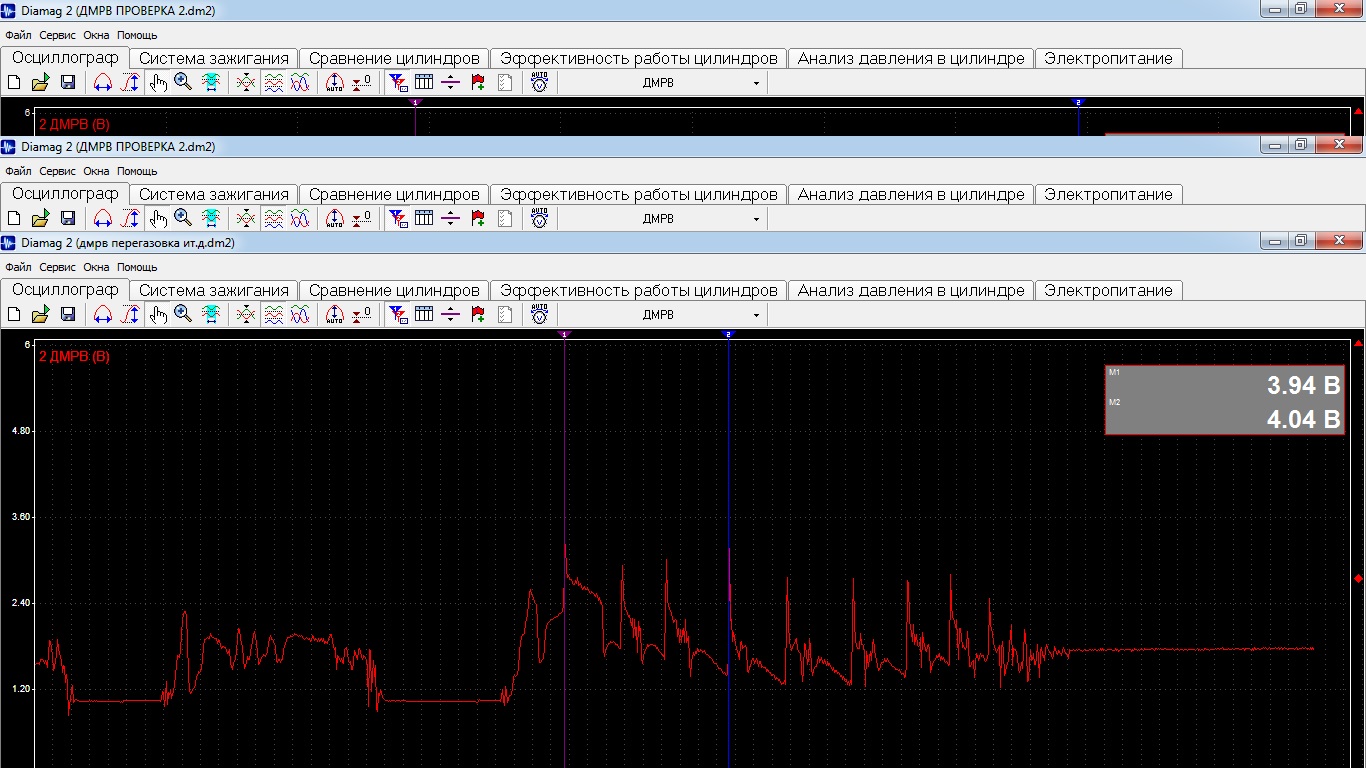Magnifier zoom icon in the middle Diamag window
This screenshot has height=768, width=1366.
(183, 218)
